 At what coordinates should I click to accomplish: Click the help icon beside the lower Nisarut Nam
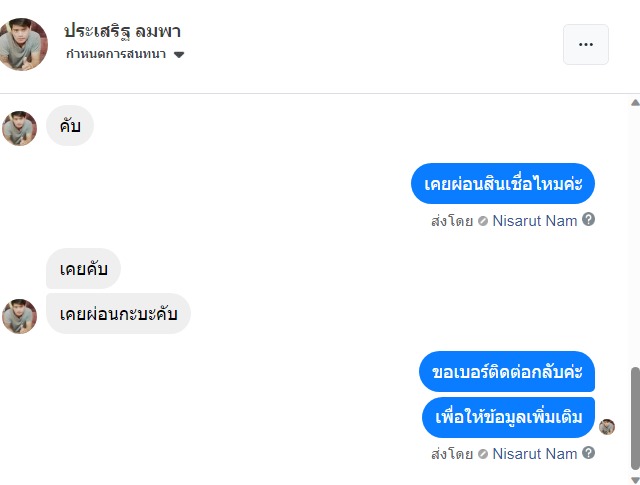(589, 453)
